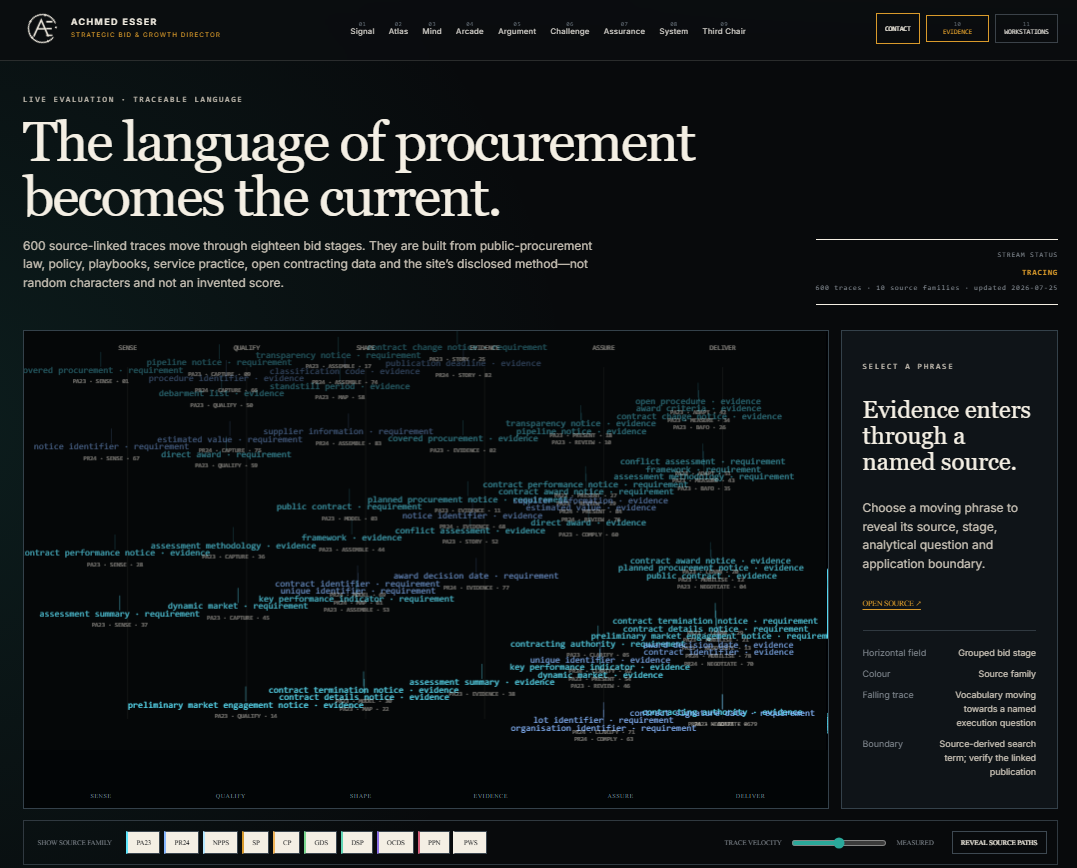
Task: Open the System nav item
Action: 674,29
